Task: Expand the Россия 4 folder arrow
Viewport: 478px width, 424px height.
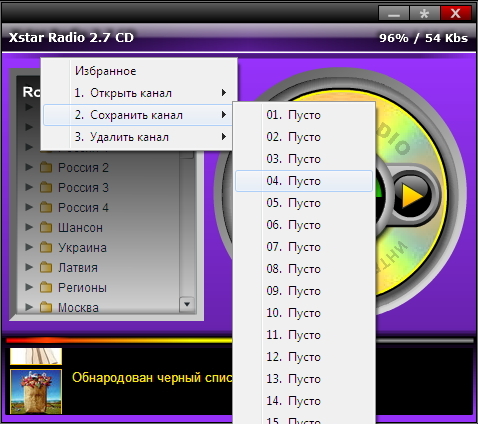Action: coord(29,207)
